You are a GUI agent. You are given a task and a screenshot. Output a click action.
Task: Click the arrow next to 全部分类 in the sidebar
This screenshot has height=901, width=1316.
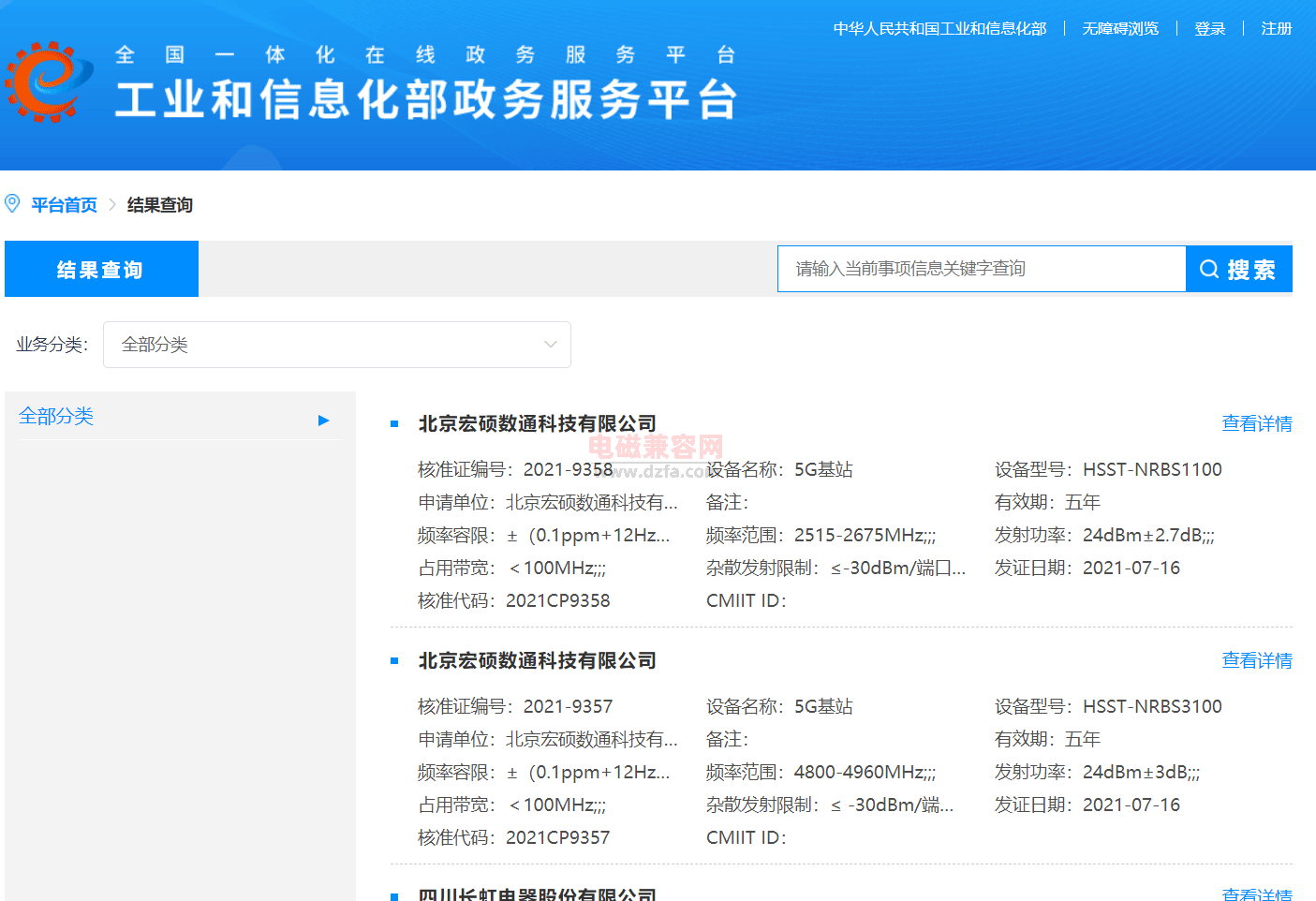tap(323, 421)
